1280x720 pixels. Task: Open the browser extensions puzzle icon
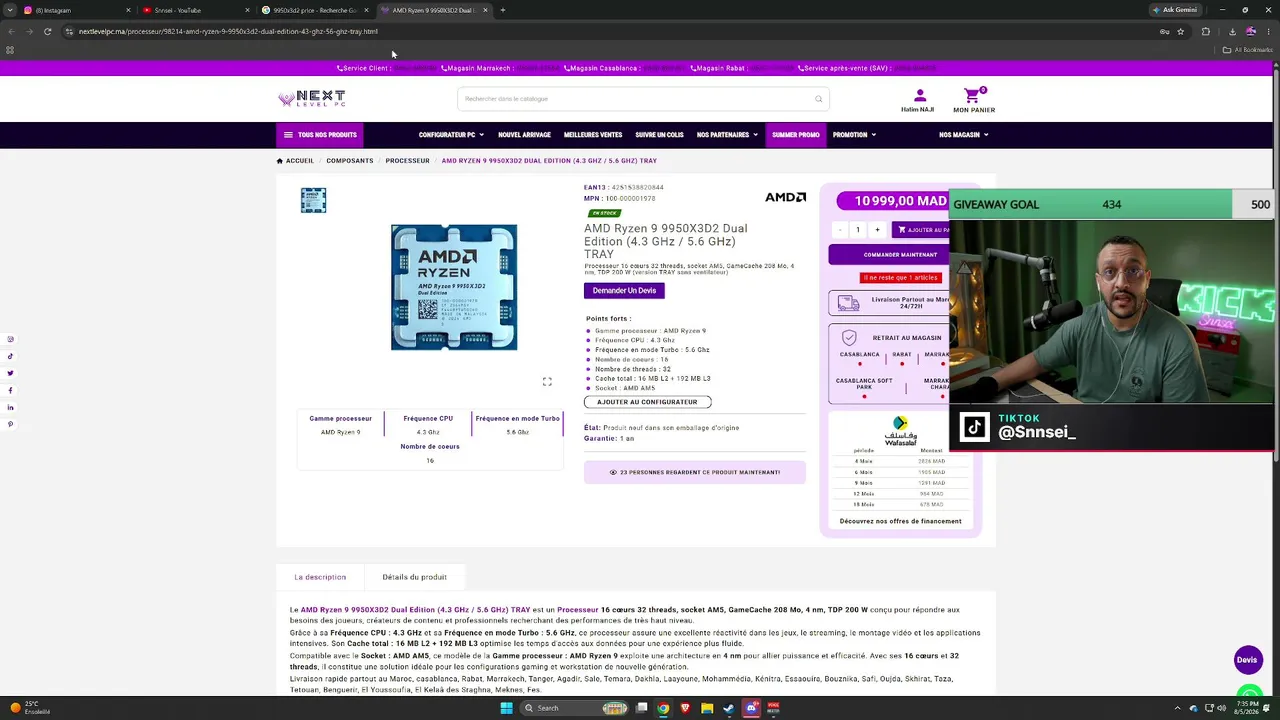[x=1206, y=31]
